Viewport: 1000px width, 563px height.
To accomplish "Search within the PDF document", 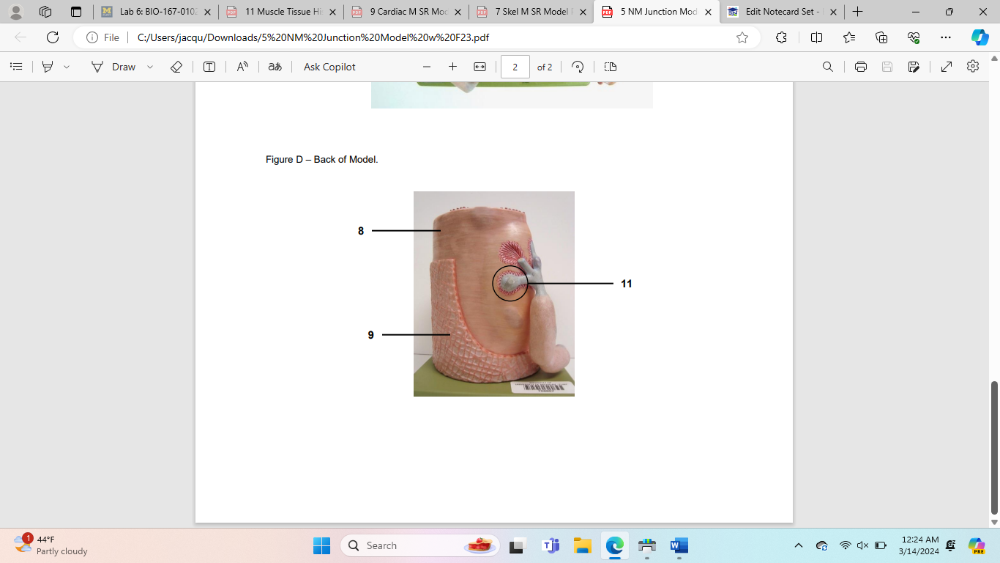I will [x=827, y=67].
